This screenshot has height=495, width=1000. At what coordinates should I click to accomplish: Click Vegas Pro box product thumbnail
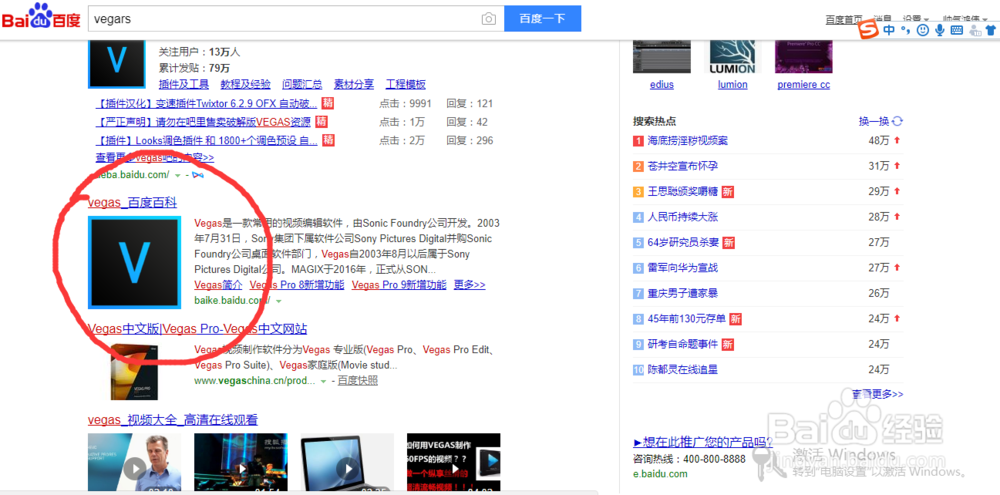click(134, 372)
